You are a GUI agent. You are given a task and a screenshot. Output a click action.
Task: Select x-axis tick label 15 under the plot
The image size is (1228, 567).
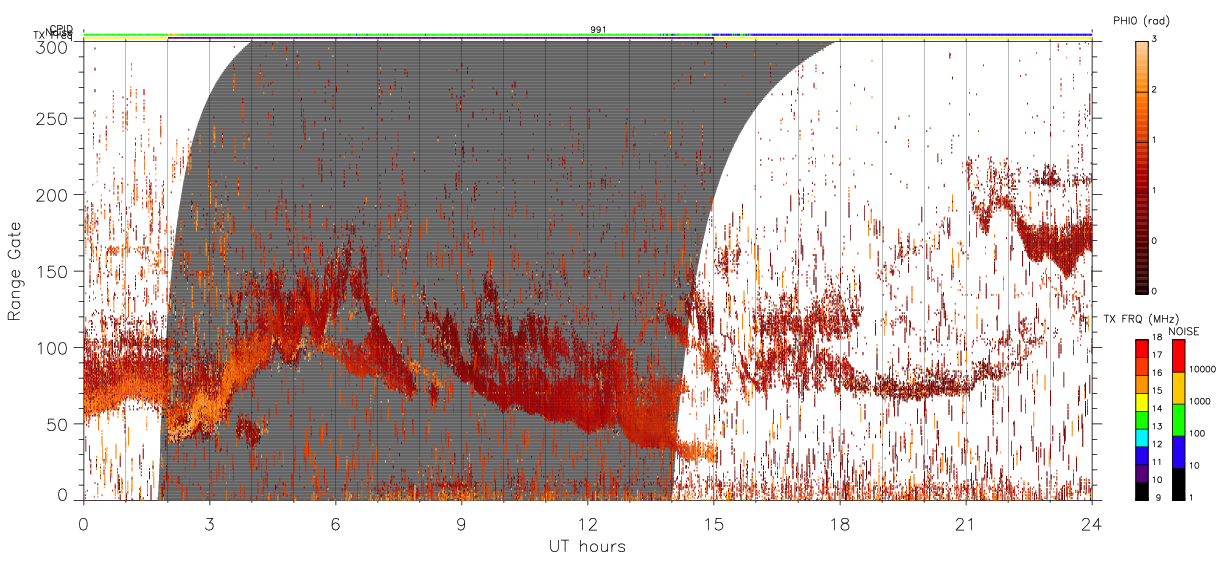pyautogui.click(x=714, y=523)
